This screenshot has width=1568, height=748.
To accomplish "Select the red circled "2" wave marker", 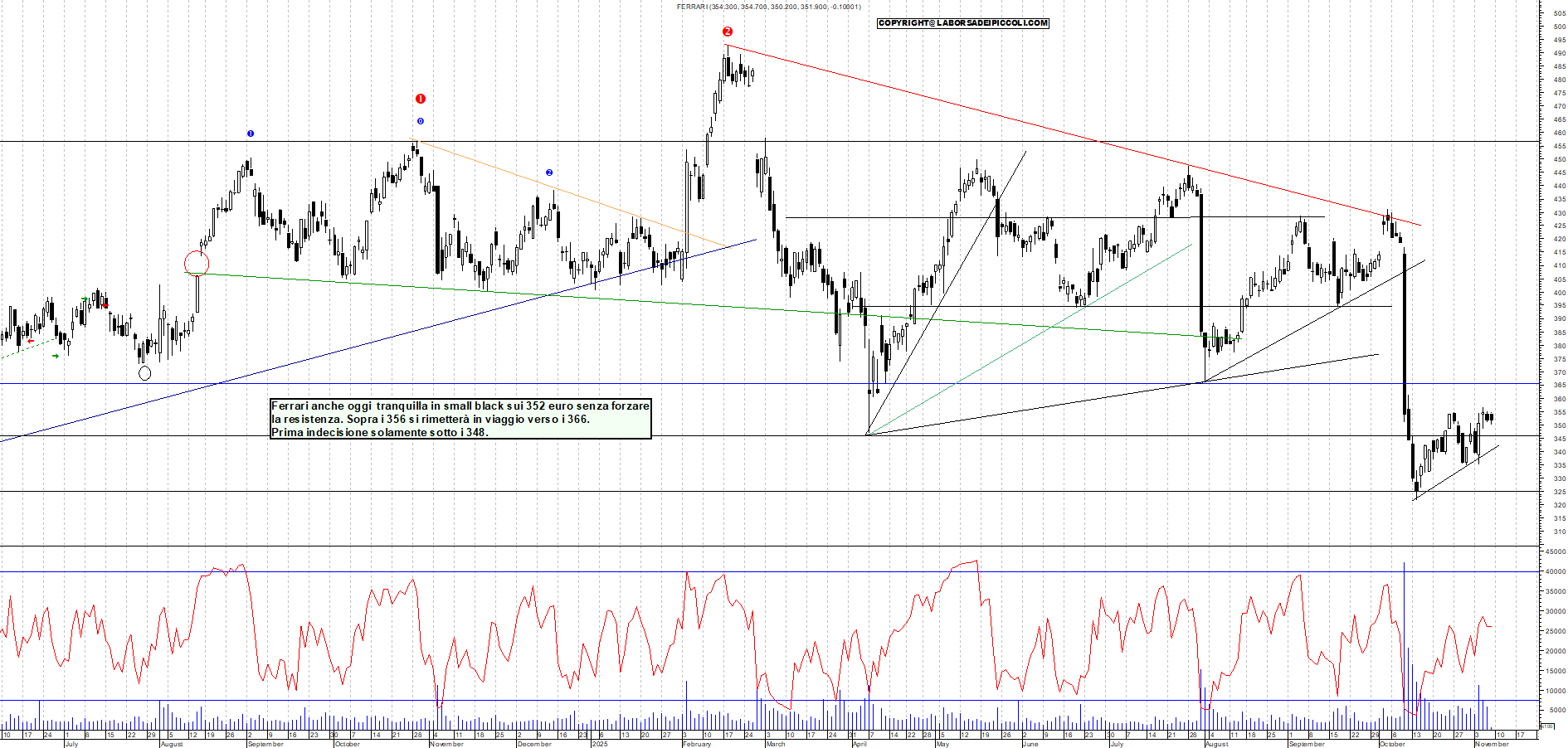I will point(728,32).
